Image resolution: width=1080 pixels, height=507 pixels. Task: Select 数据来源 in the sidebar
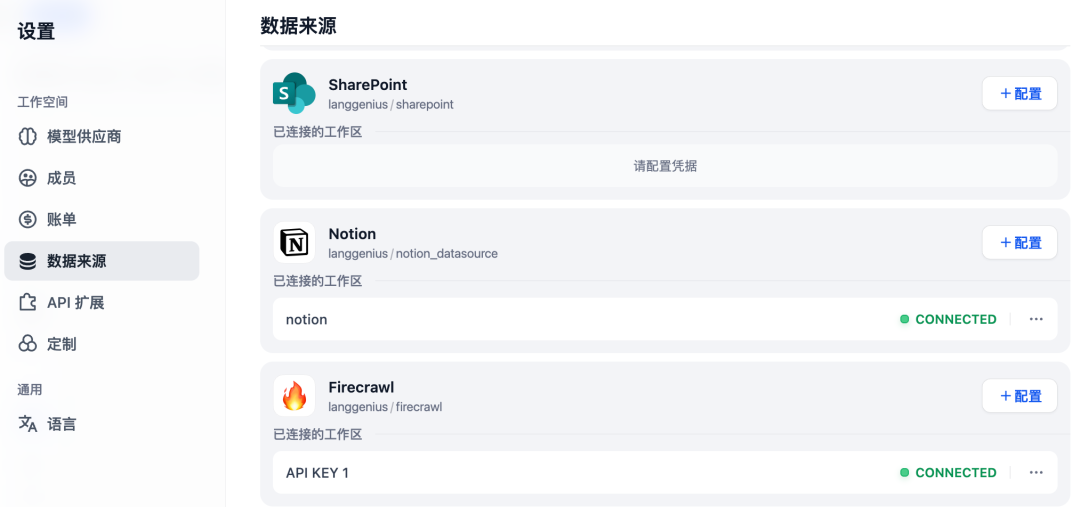(x=76, y=261)
